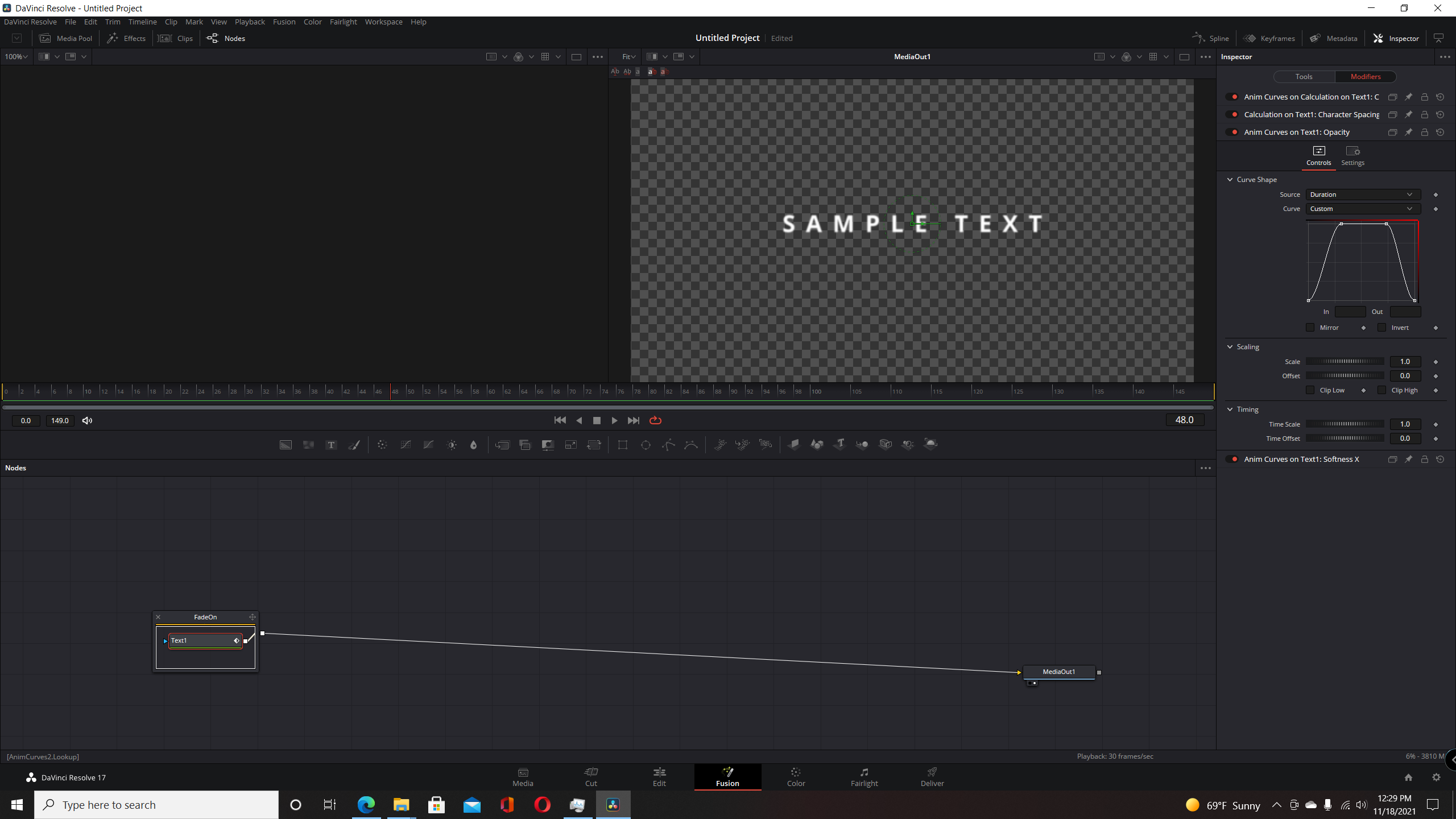This screenshot has width=1456, height=819.
Task: Add the Color Curves tool
Action: coord(406,445)
